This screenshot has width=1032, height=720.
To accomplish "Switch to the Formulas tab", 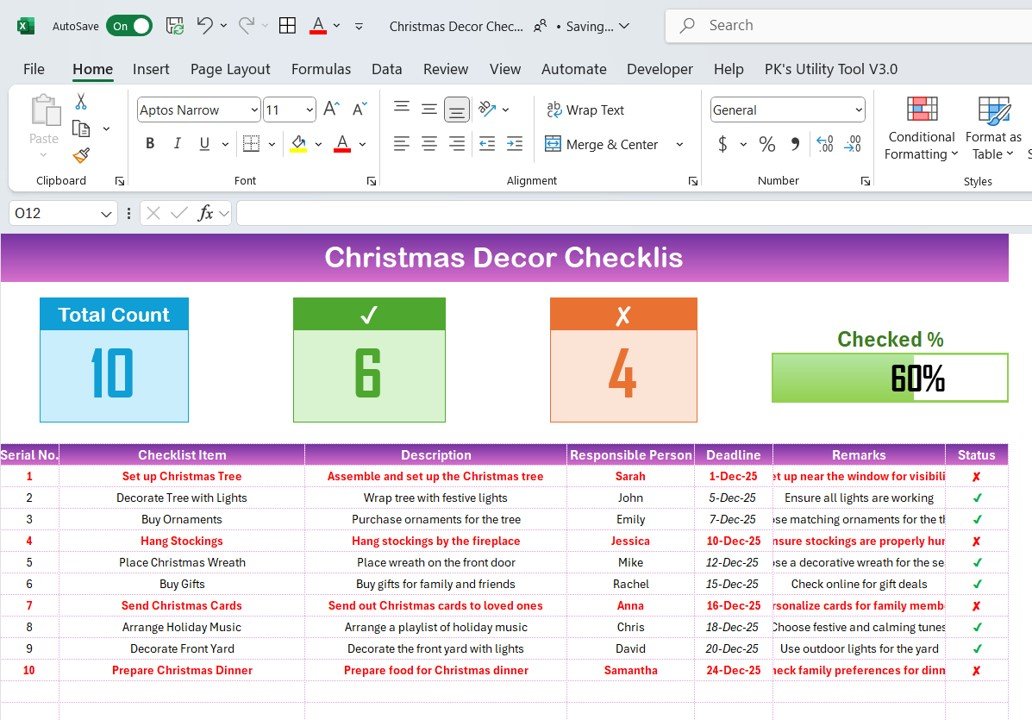I will point(321,69).
